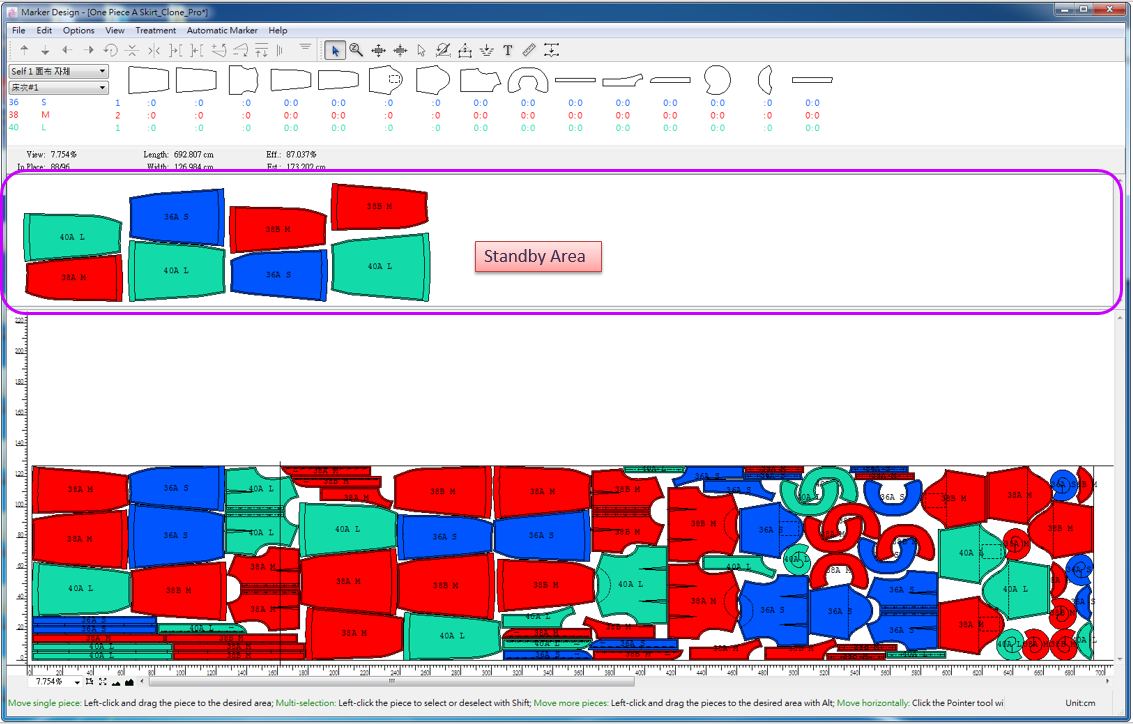Click the rotate counterclockwise arrow icon
This screenshot has height=724, width=1133.
[110, 50]
